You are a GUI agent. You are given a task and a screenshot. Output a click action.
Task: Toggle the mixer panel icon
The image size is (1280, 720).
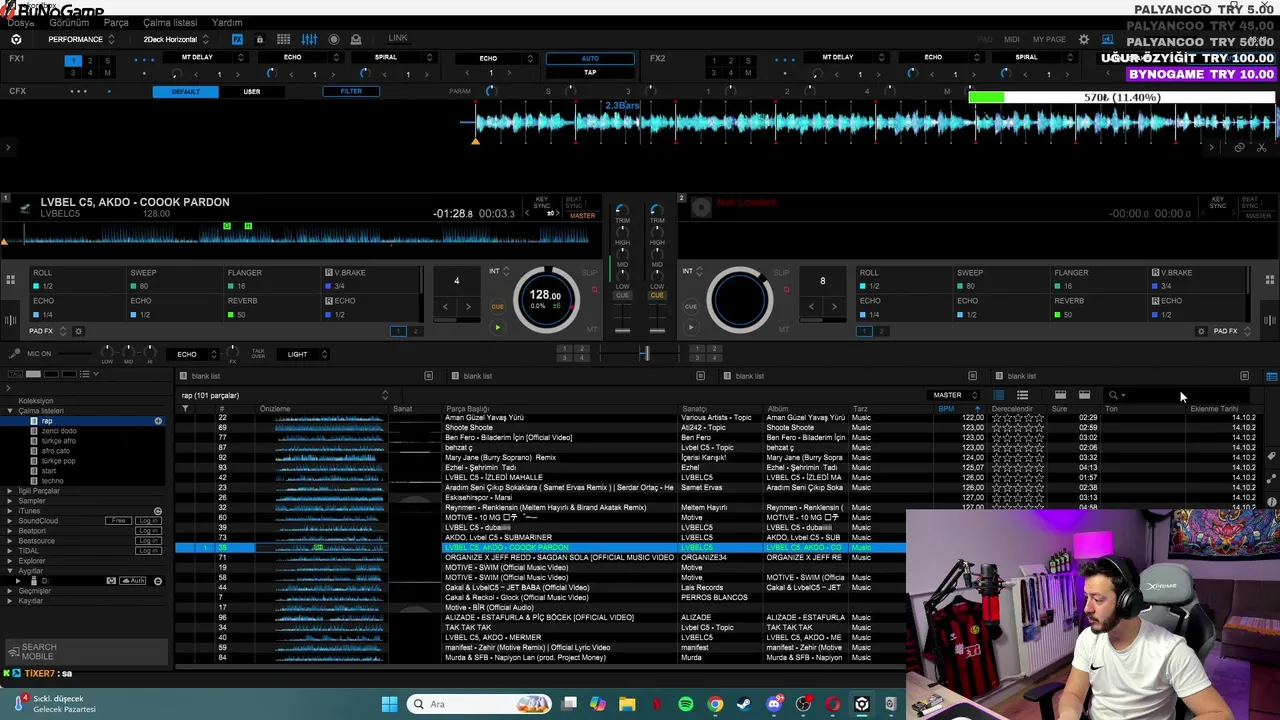(x=309, y=39)
